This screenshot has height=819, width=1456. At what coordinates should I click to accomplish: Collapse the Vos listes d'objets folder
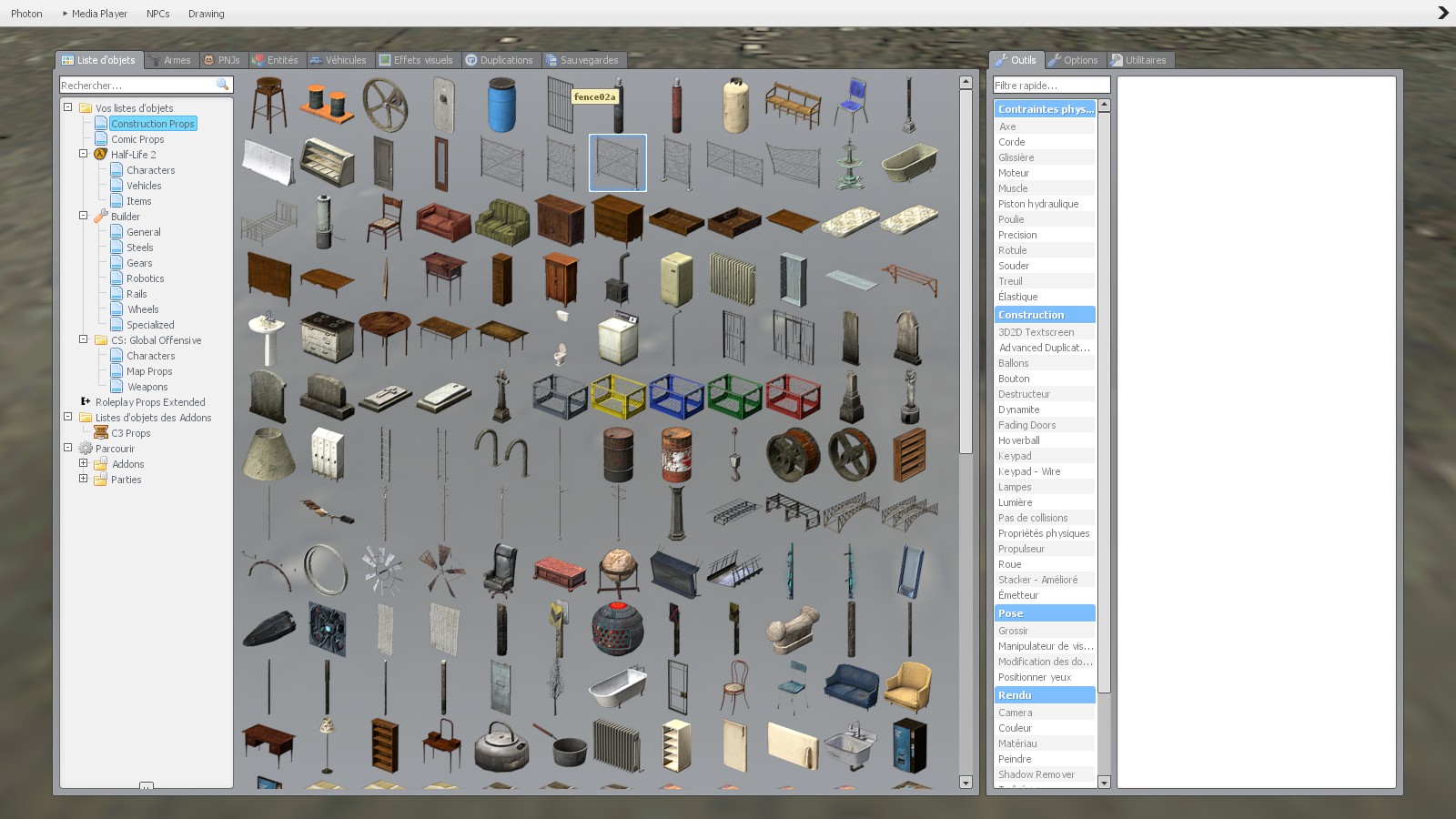coord(68,107)
